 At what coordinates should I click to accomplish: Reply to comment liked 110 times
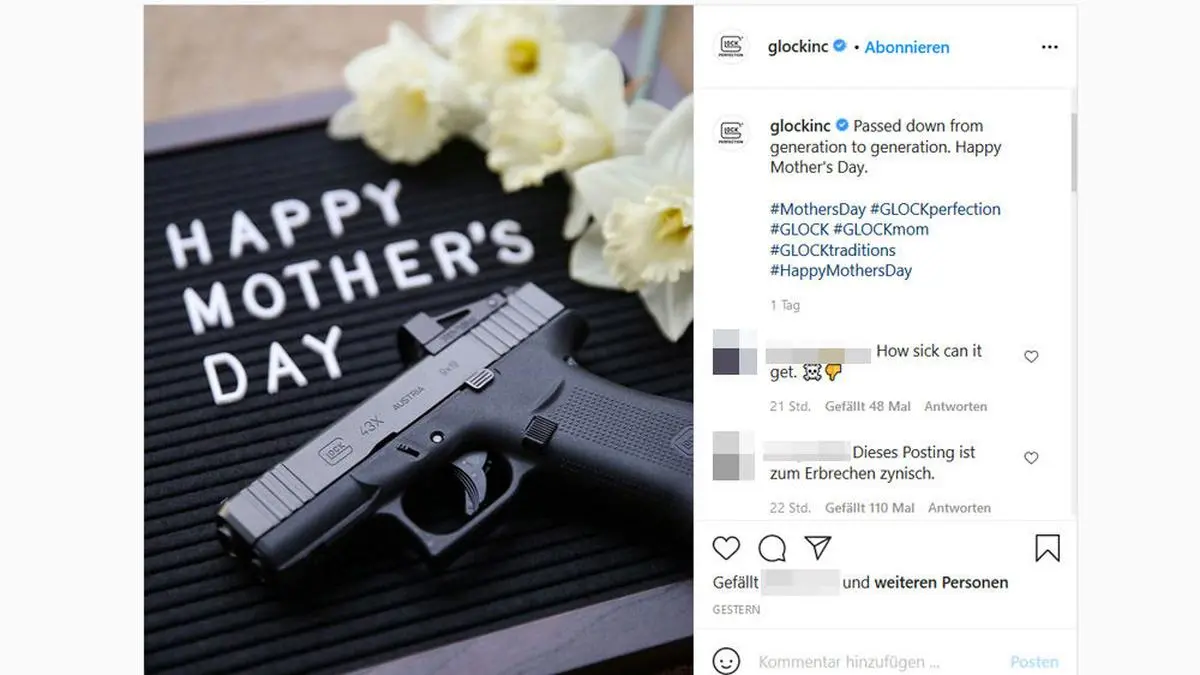coord(959,508)
